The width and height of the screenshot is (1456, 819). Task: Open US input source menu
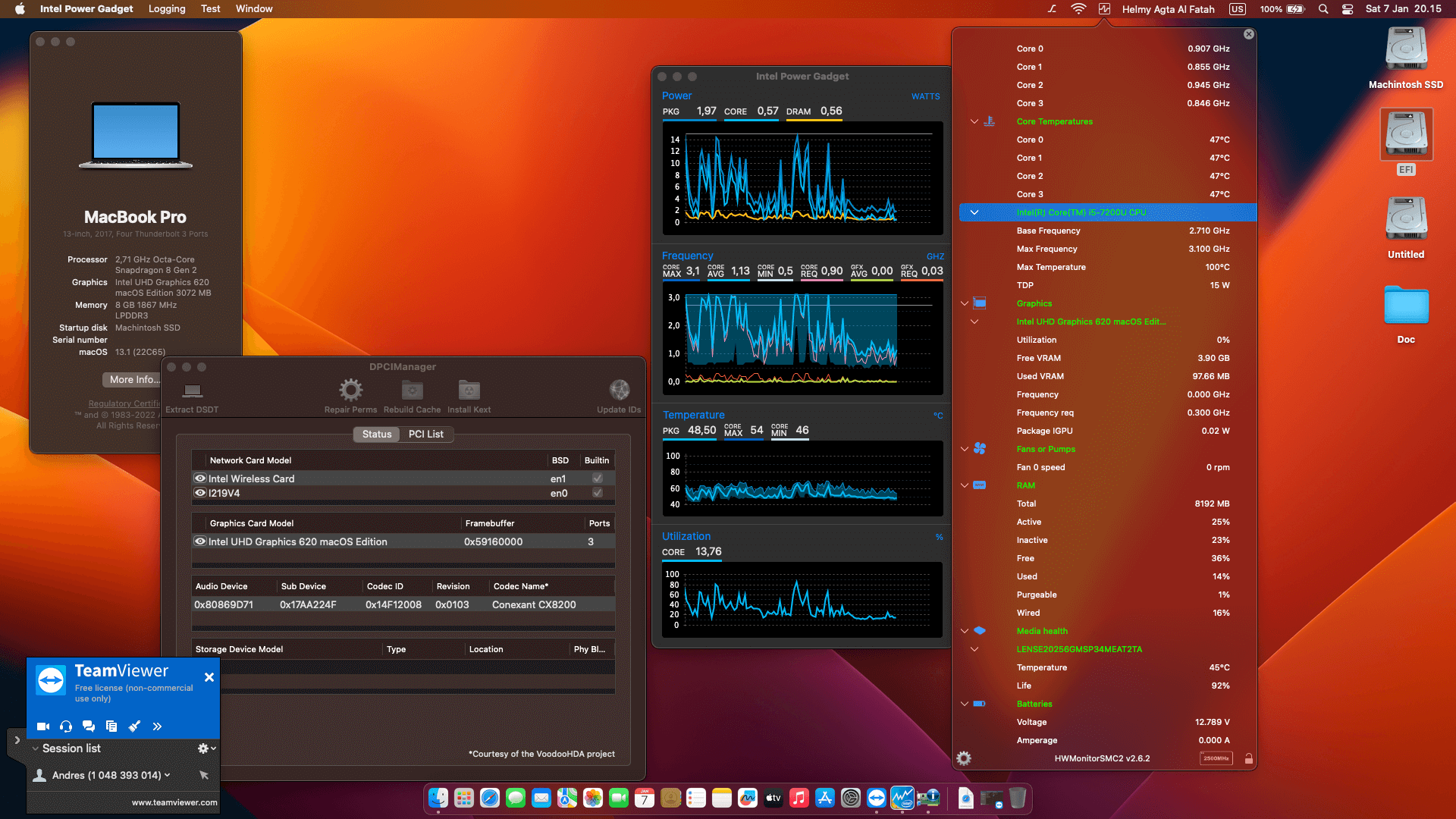[x=1238, y=9]
